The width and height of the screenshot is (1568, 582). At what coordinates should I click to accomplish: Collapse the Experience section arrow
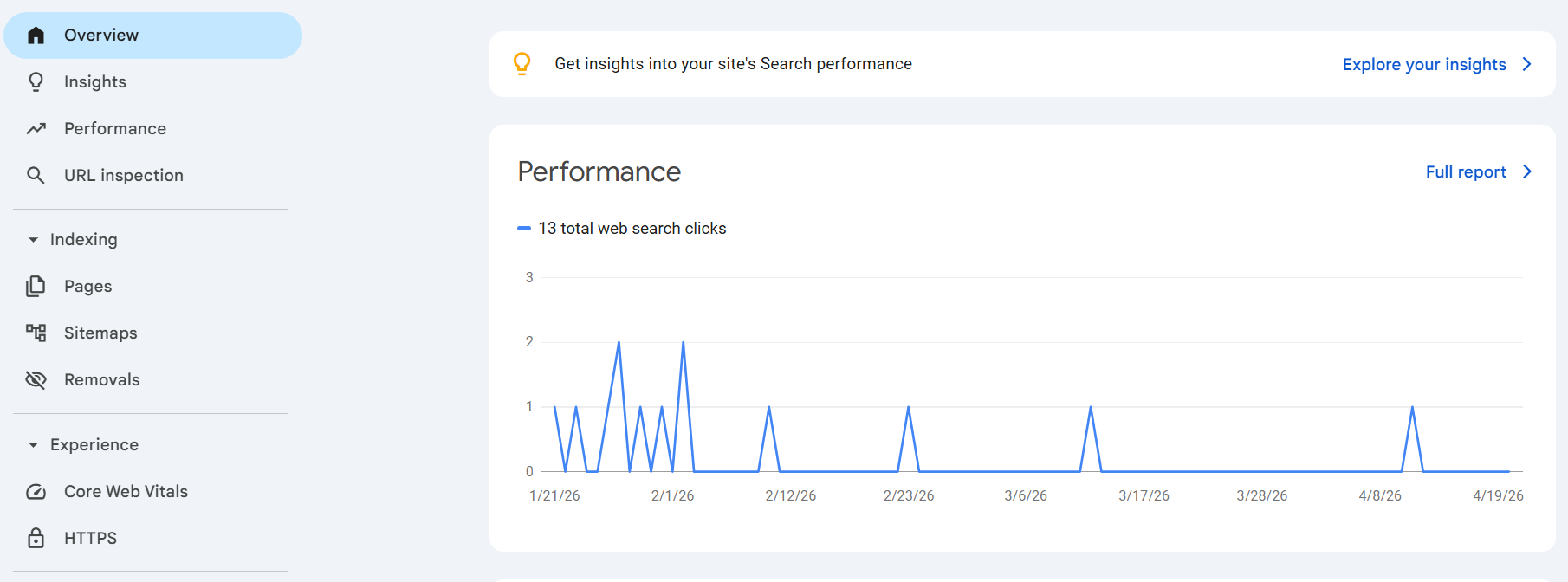point(33,445)
